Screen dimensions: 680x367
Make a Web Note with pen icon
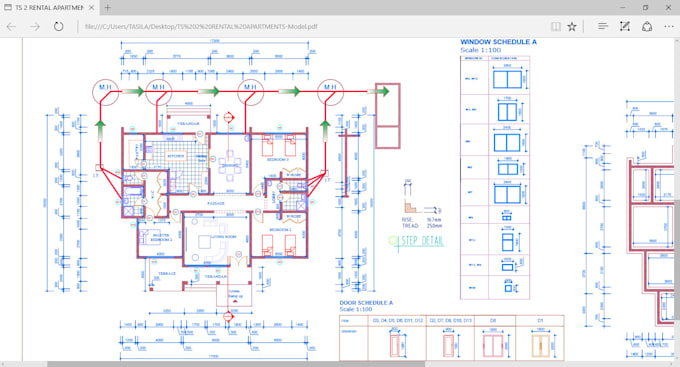tap(624, 26)
